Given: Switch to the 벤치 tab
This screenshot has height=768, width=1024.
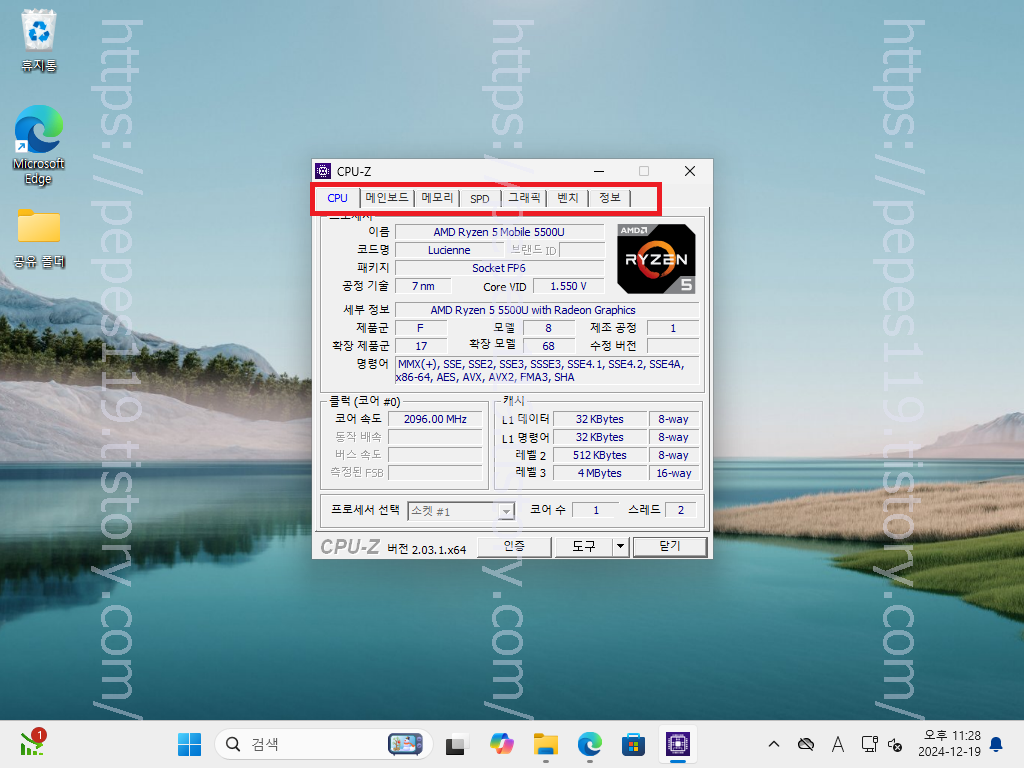Looking at the screenshot, I should (x=568, y=197).
